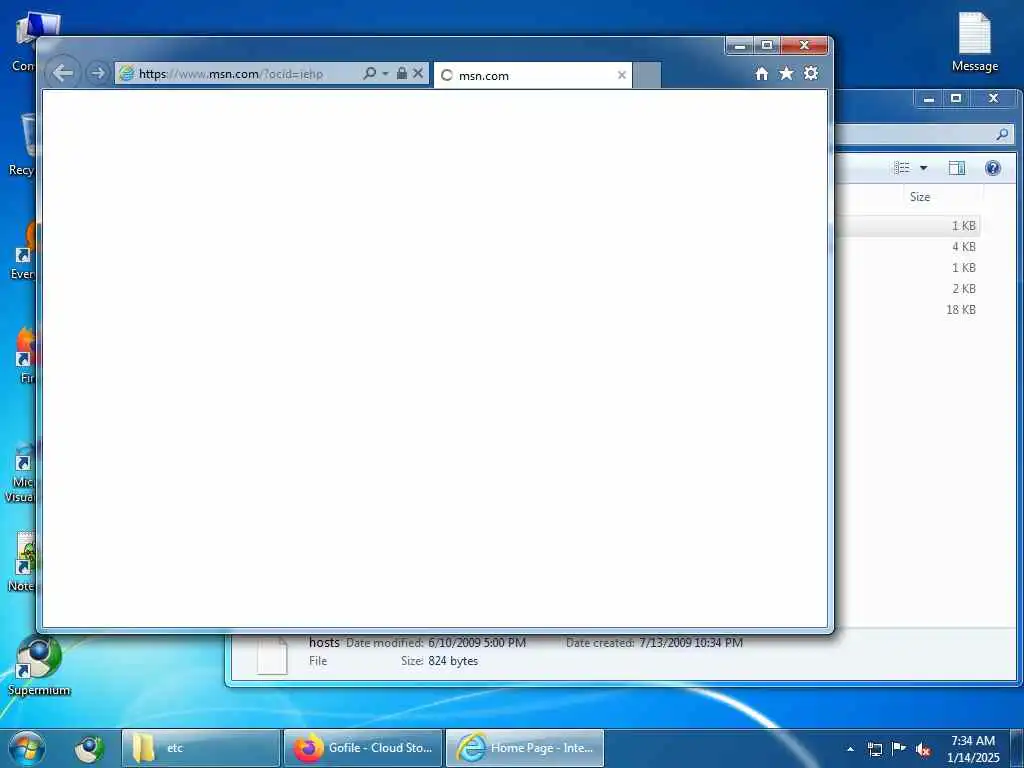Close the msn.com tab
The height and width of the screenshot is (768, 1024).
(622, 75)
